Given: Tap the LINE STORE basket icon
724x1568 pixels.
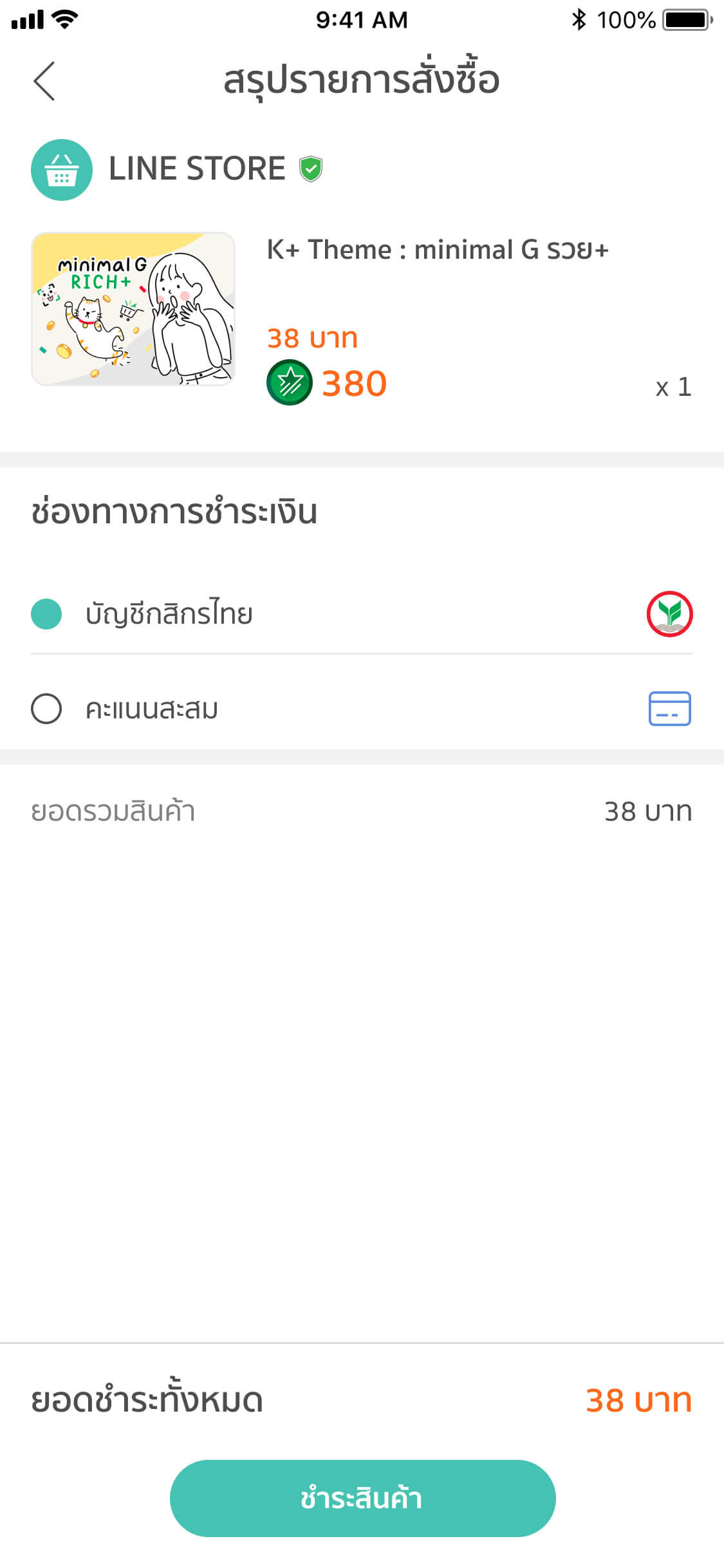Looking at the screenshot, I should click(62, 170).
